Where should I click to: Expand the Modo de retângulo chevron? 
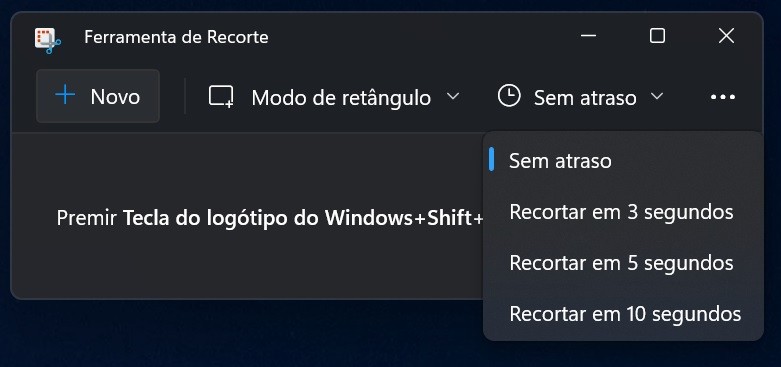coord(453,96)
